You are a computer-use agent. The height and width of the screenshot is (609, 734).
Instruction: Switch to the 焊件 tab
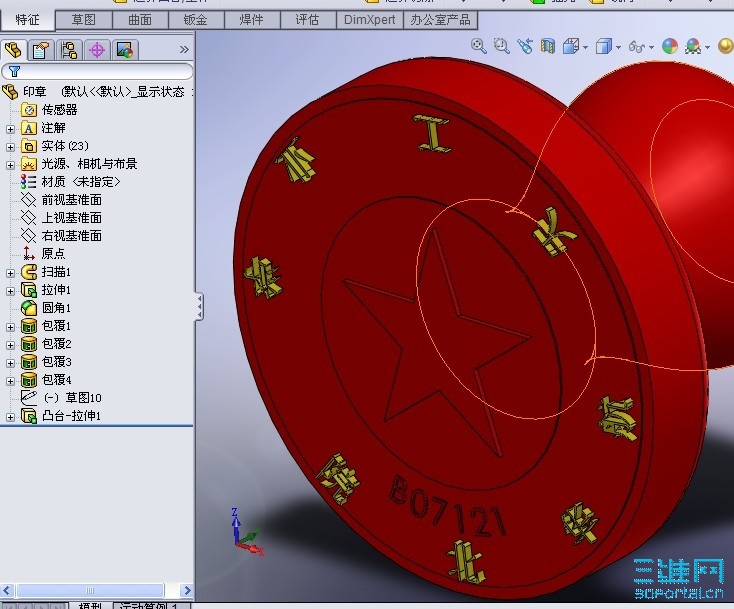pos(252,20)
